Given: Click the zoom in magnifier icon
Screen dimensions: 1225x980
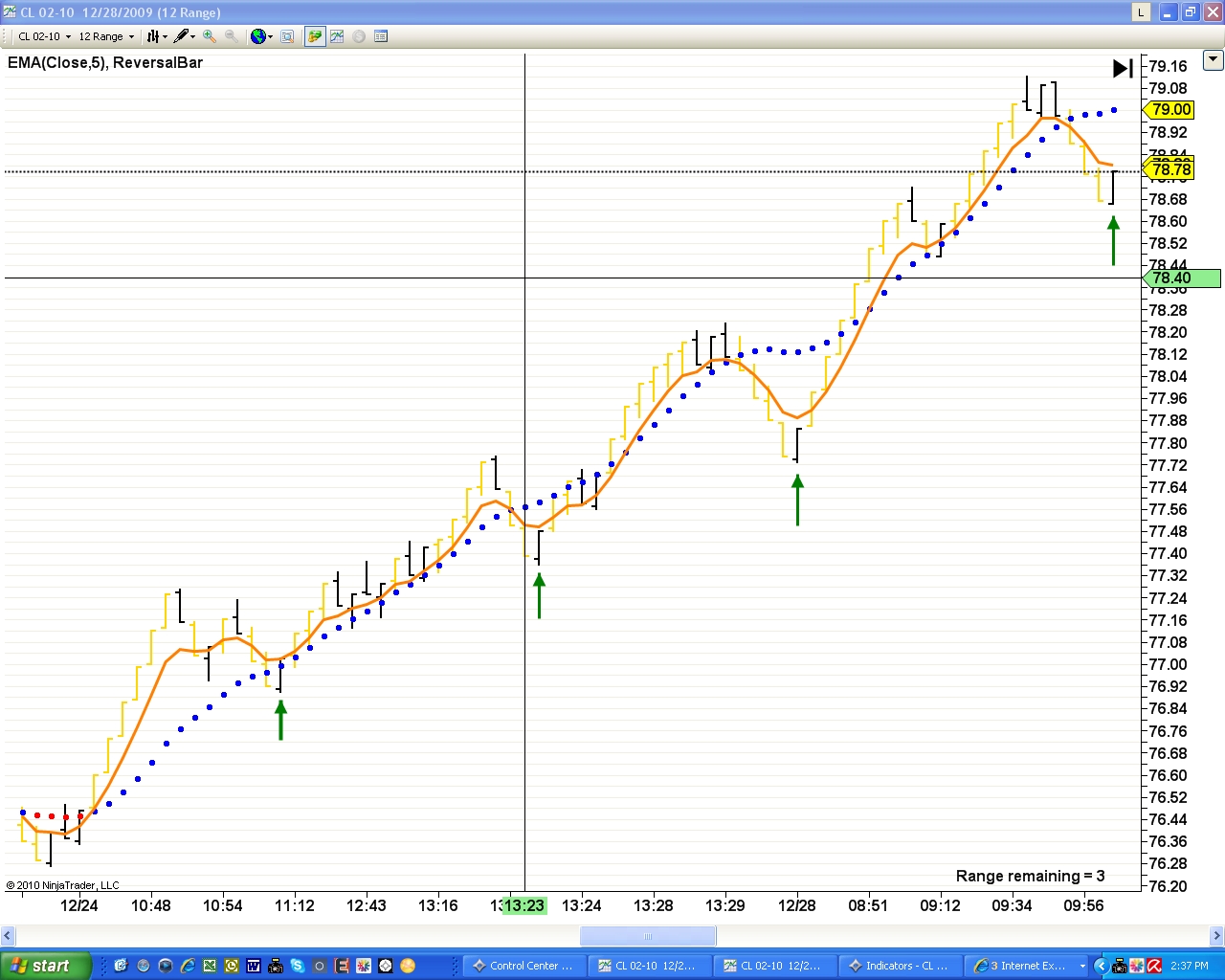Looking at the screenshot, I should click(x=210, y=36).
